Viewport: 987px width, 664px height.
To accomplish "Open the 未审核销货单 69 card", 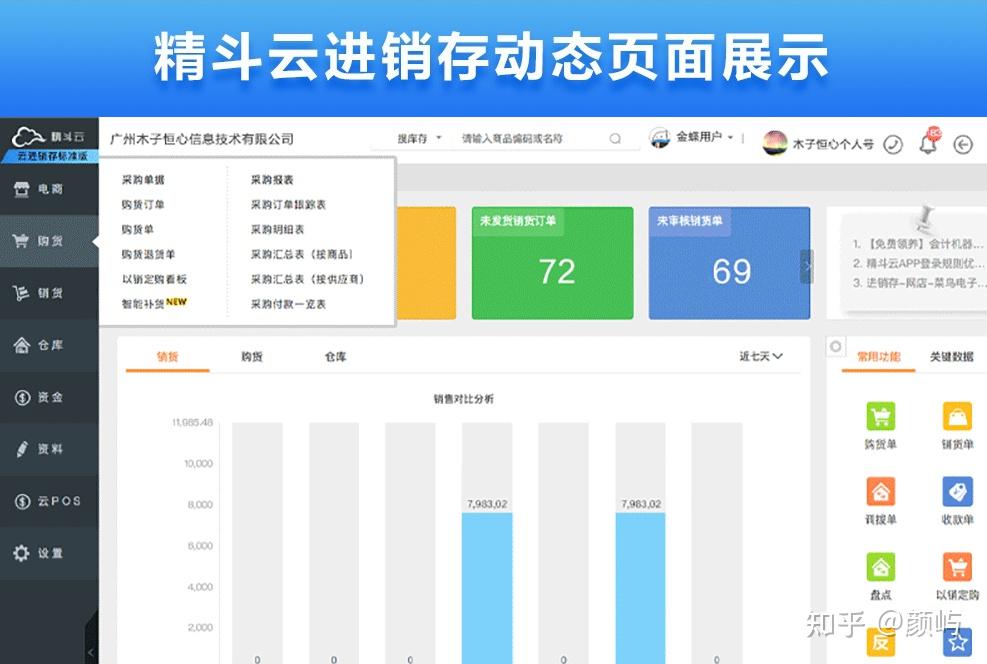I will 730,263.
